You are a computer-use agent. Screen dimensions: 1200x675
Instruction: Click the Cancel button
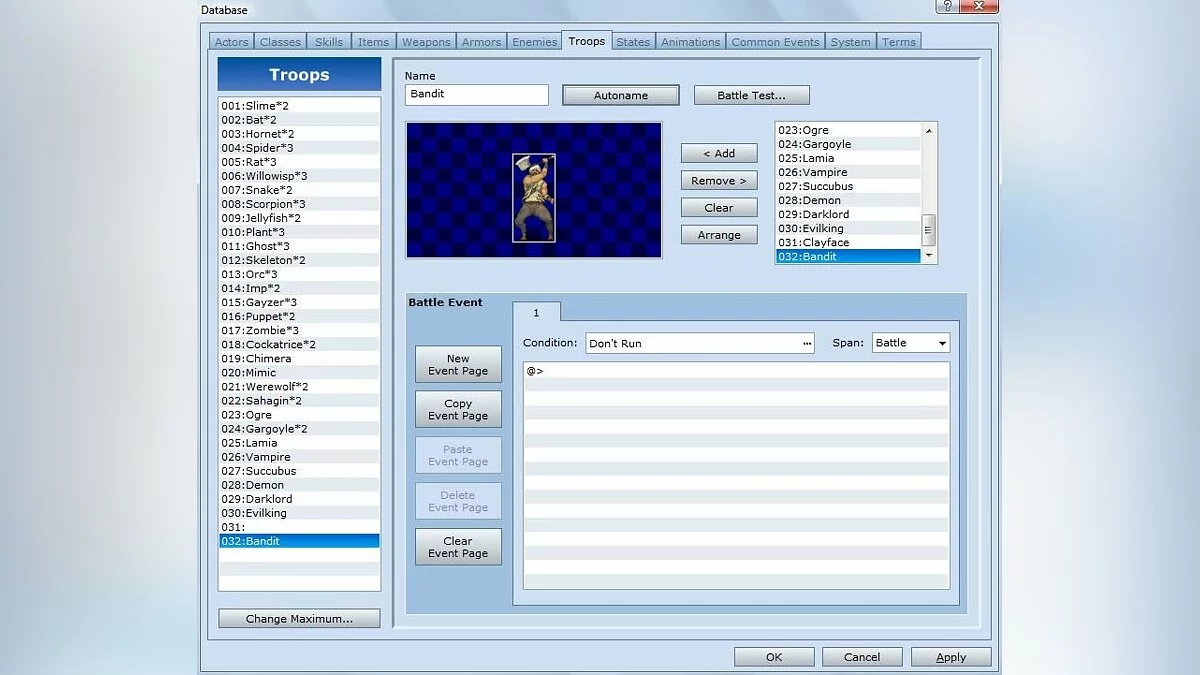pyautogui.click(x=862, y=657)
